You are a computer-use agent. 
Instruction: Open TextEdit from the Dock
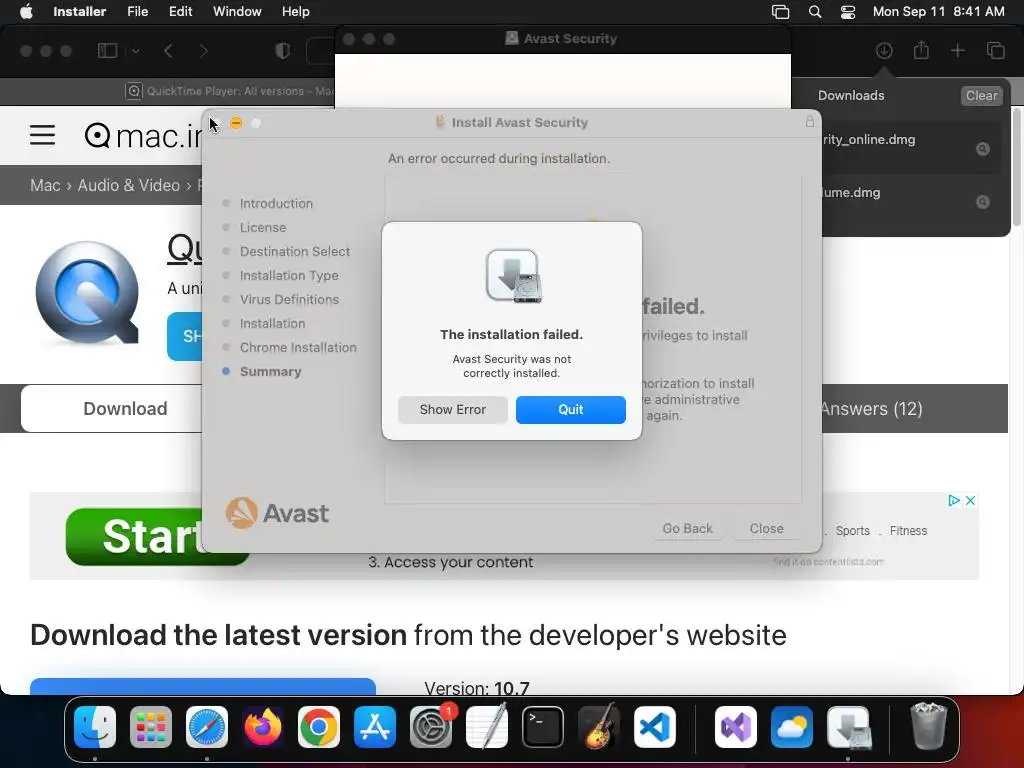(x=487, y=727)
